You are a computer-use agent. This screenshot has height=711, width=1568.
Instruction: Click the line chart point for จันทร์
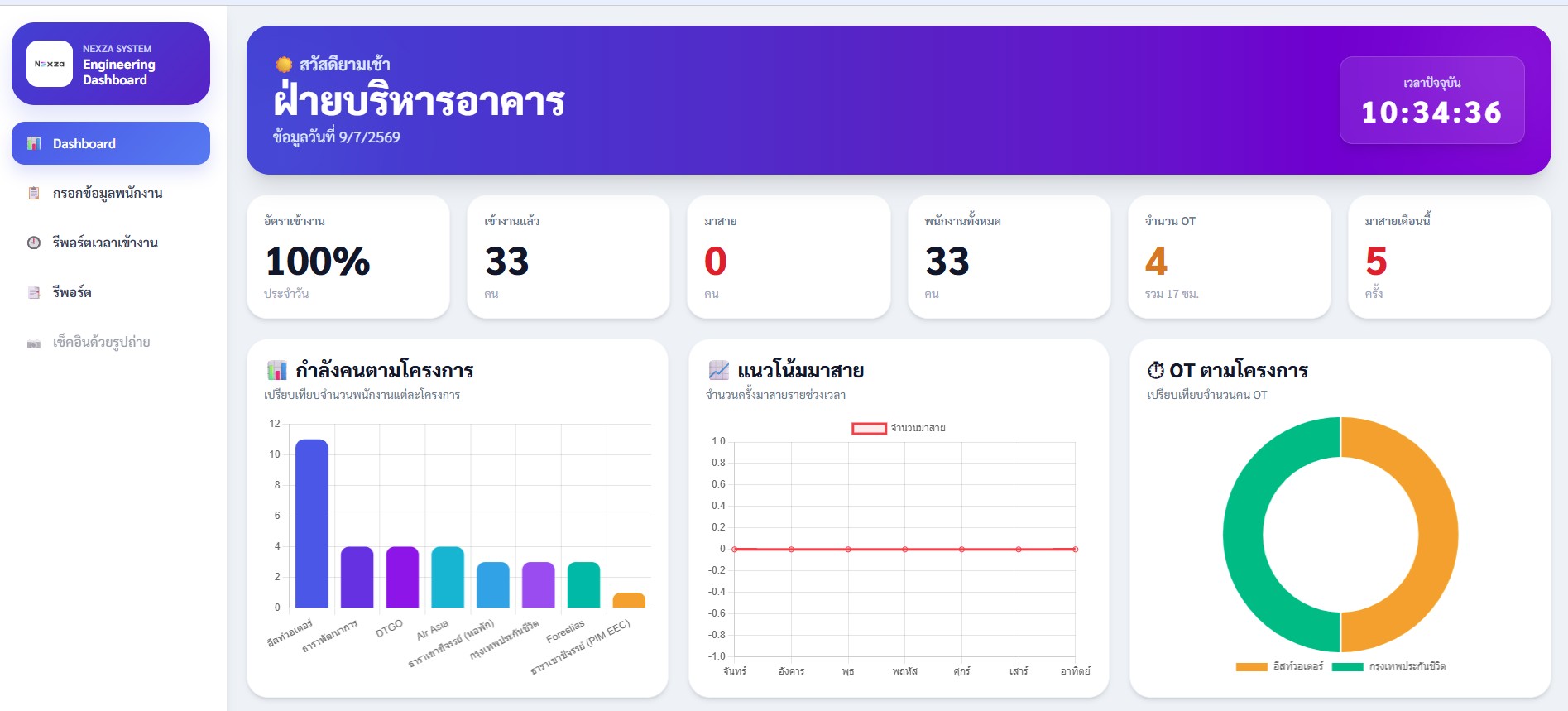(735, 549)
